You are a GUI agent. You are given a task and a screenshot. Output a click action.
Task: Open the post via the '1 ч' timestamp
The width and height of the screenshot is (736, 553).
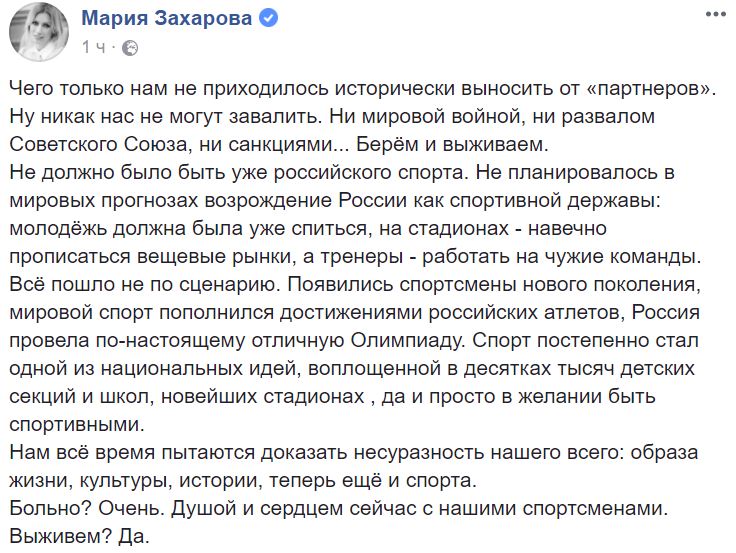(x=94, y=47)
